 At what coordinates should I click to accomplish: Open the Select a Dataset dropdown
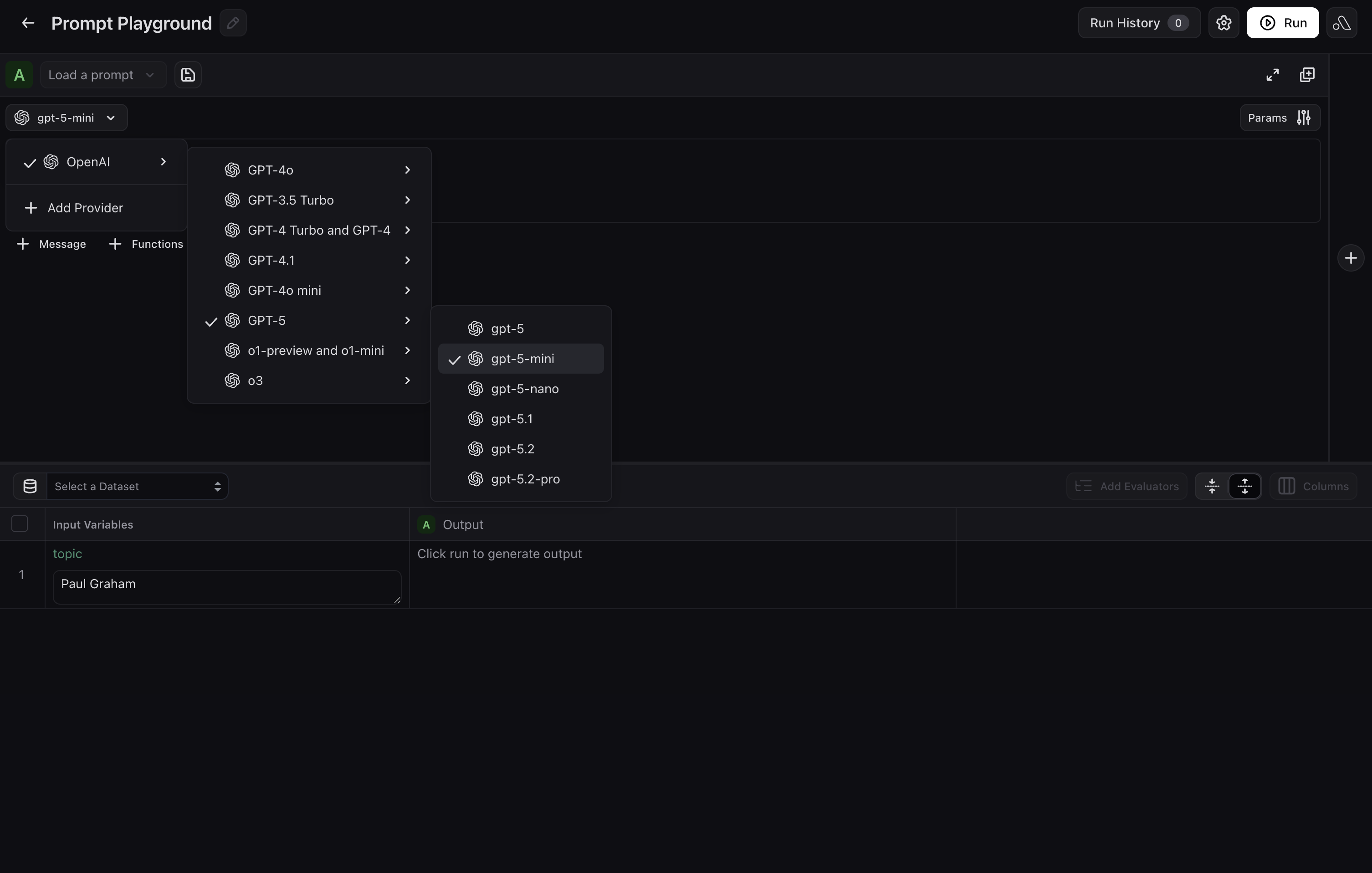coord(137,486)
